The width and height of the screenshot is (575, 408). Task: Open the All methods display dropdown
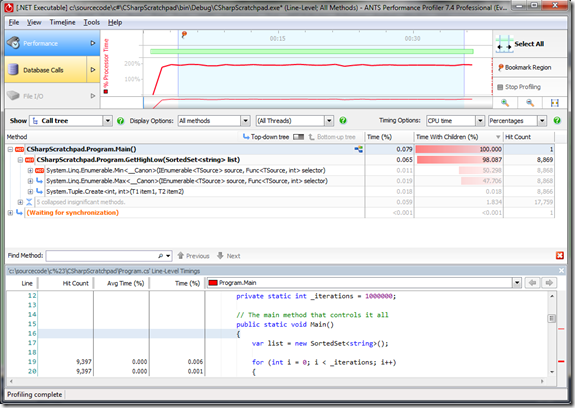[x=245, y=121]
